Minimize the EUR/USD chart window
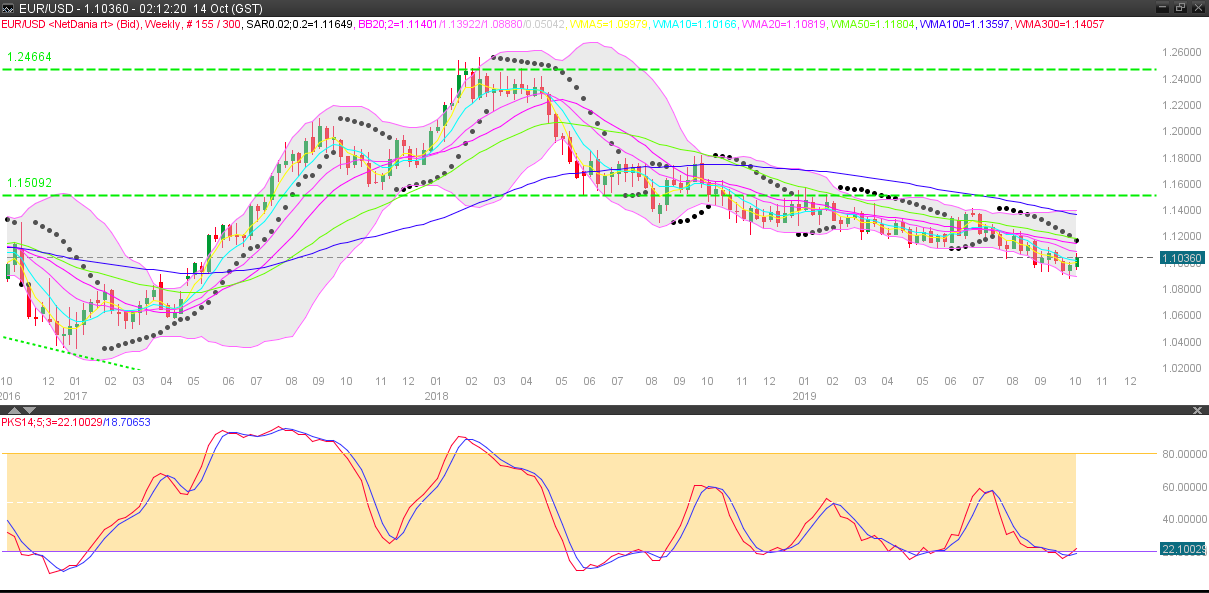The image size is (1209, 593). coord(1161,7)
